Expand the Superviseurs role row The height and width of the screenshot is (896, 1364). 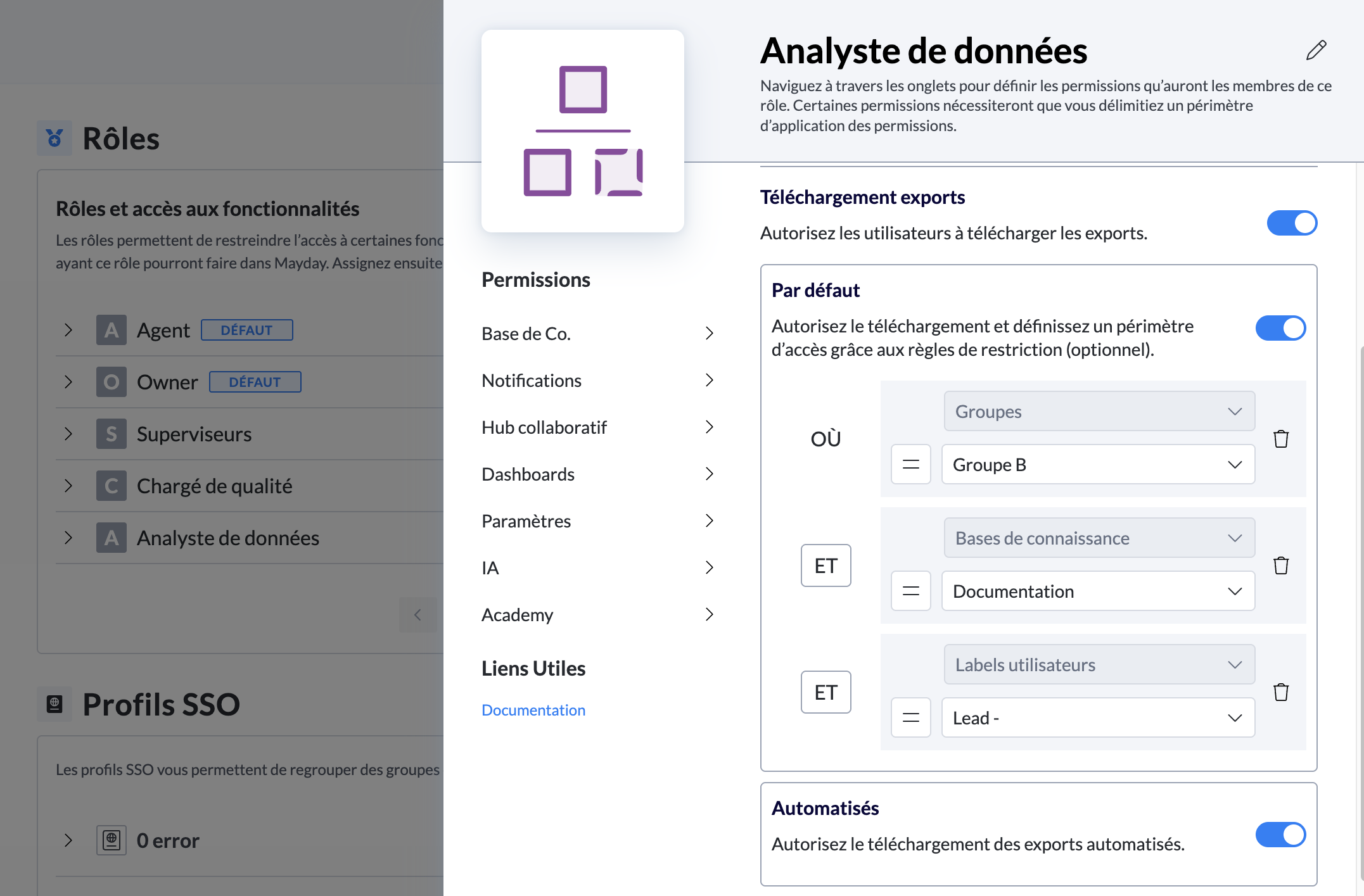pos(68,434)
